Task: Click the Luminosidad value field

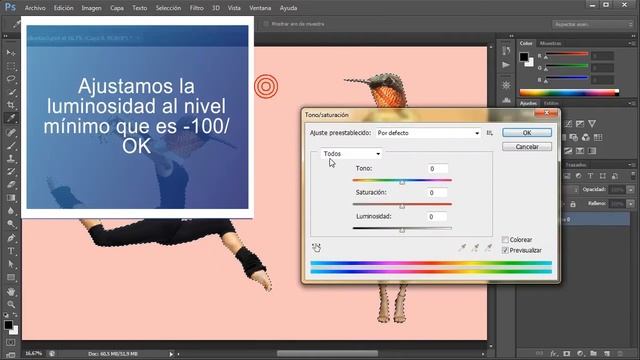Action: click(437, 217)
